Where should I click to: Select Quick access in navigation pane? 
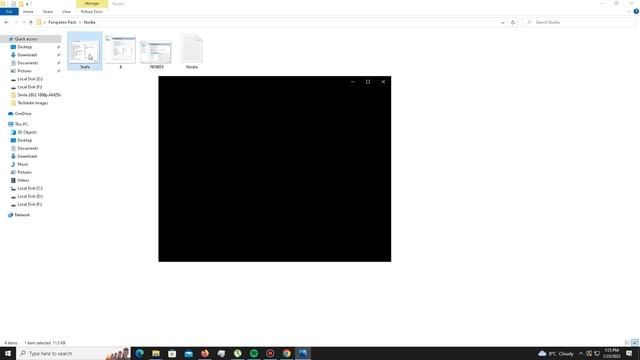(27, 39)
